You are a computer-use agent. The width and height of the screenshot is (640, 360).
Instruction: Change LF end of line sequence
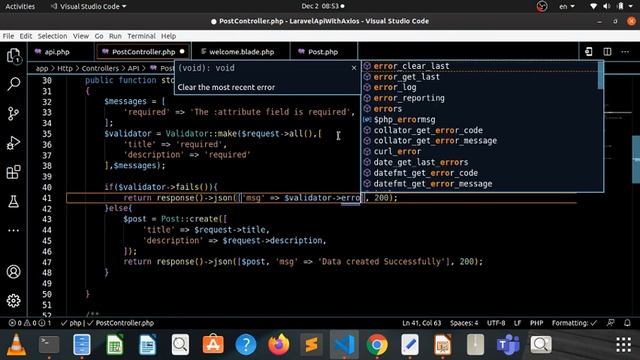tap(517, 323)
